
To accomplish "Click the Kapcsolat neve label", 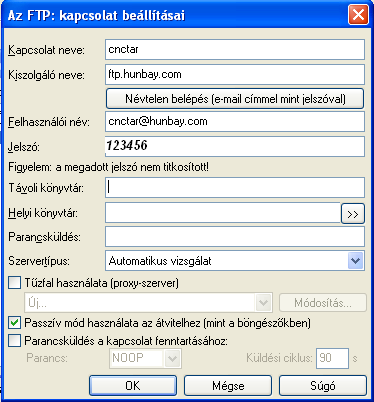I will tap(46, 50).
